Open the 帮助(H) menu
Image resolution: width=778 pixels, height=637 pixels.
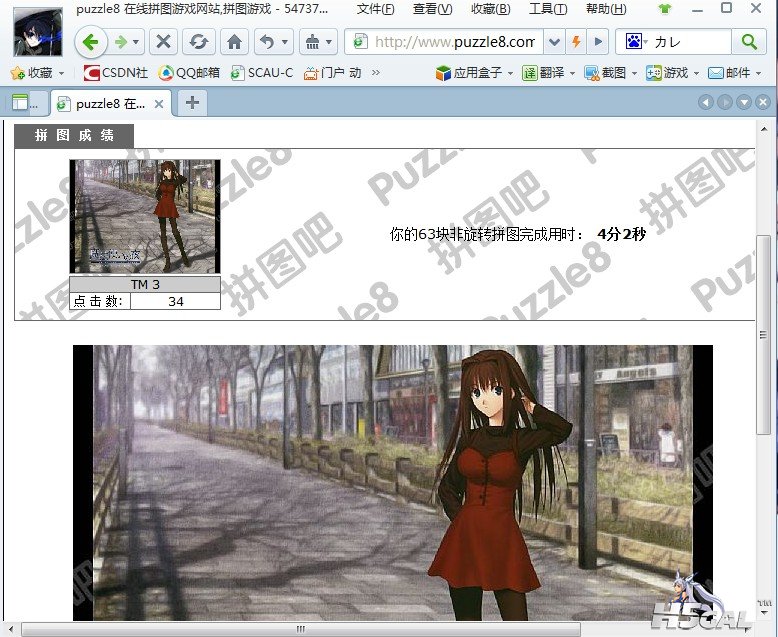point(606,9)
